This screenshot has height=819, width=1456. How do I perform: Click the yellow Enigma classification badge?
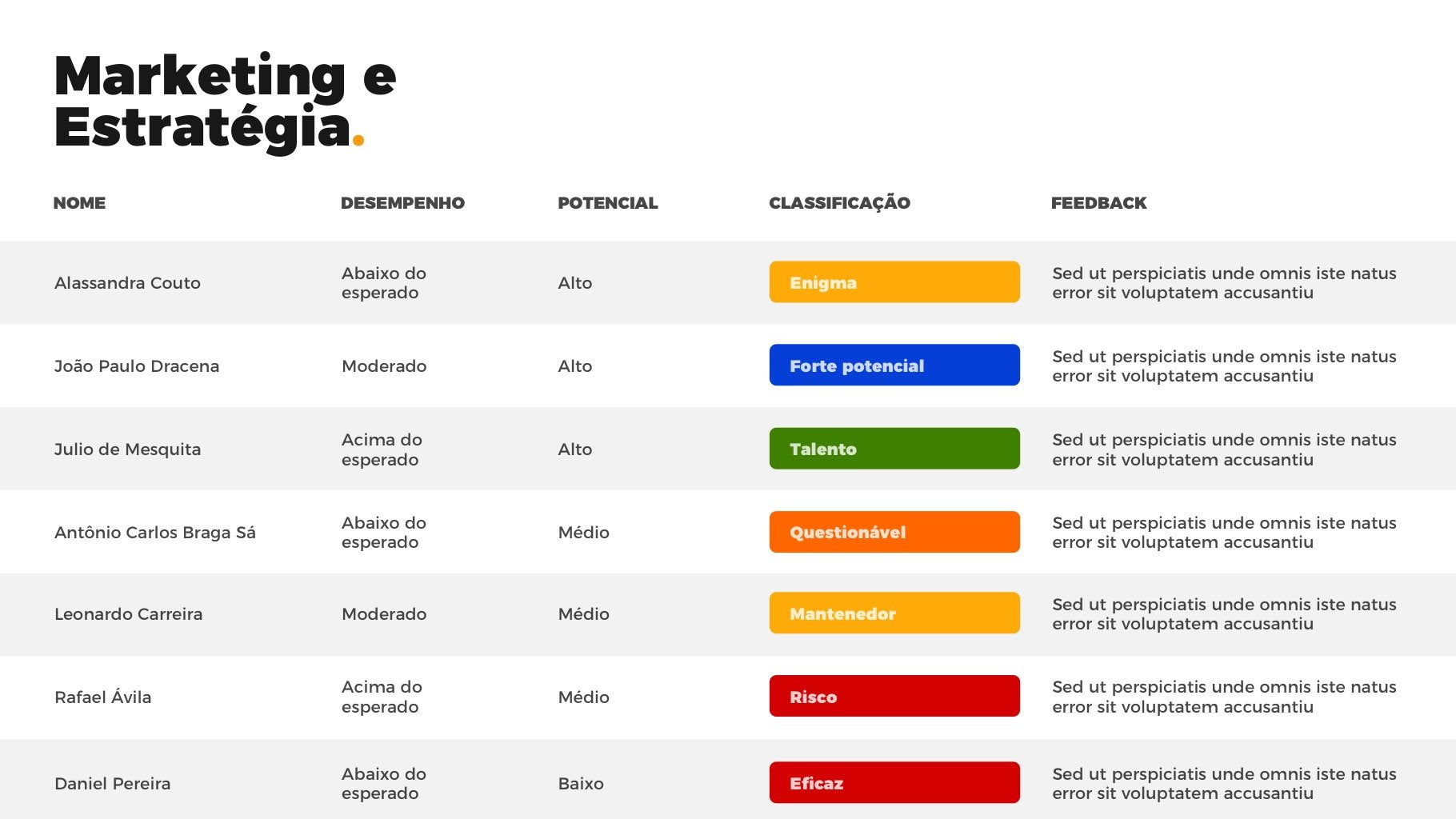(894, 282)
